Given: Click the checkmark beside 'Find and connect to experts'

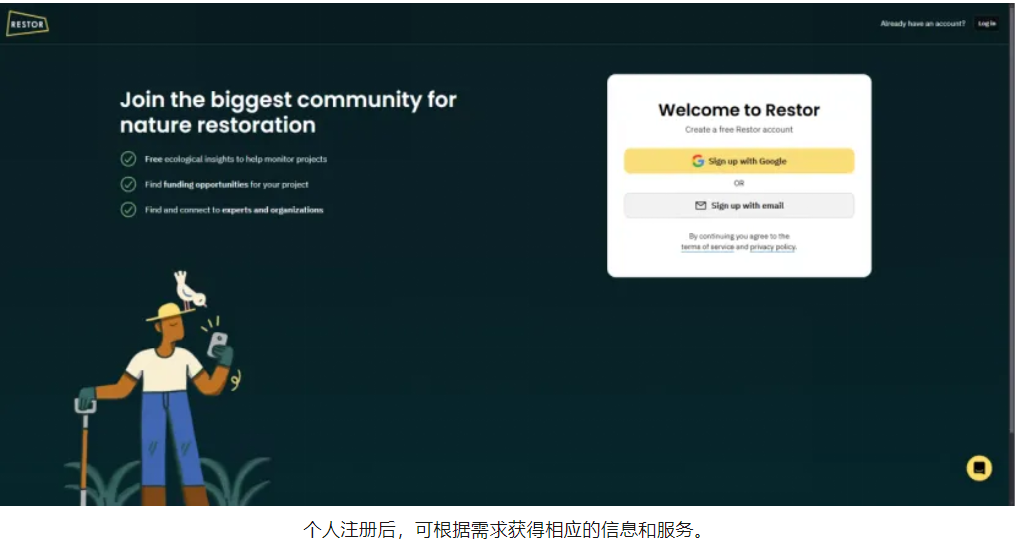Looking at the screenshot, I should tap(128, 210).
